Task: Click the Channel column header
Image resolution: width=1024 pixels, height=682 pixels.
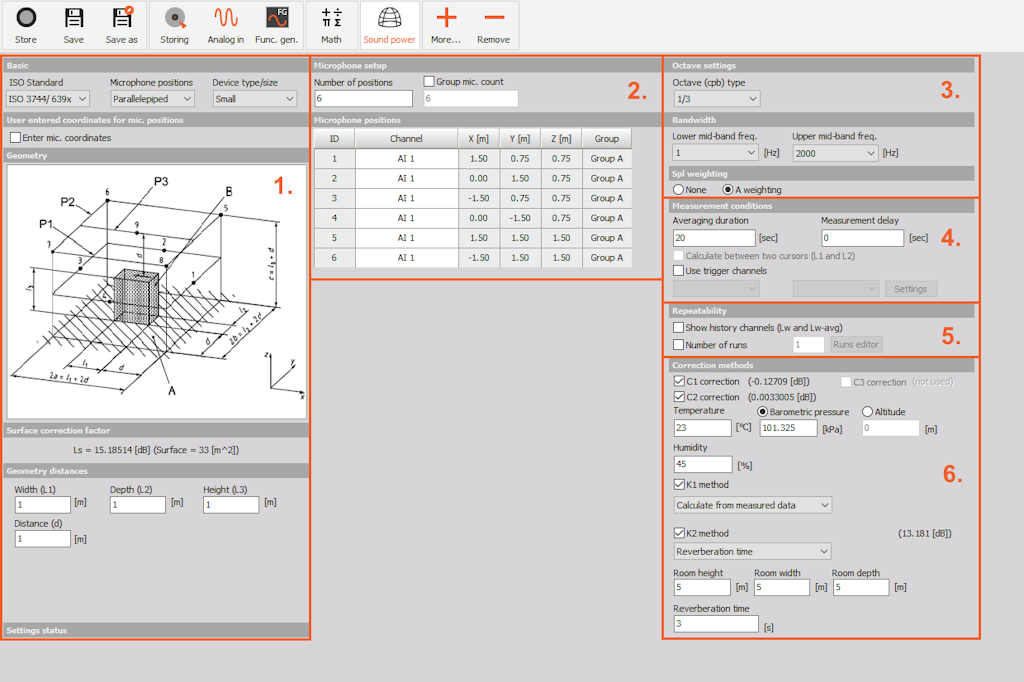Action: pyautogui.click(x=406, y=138)
